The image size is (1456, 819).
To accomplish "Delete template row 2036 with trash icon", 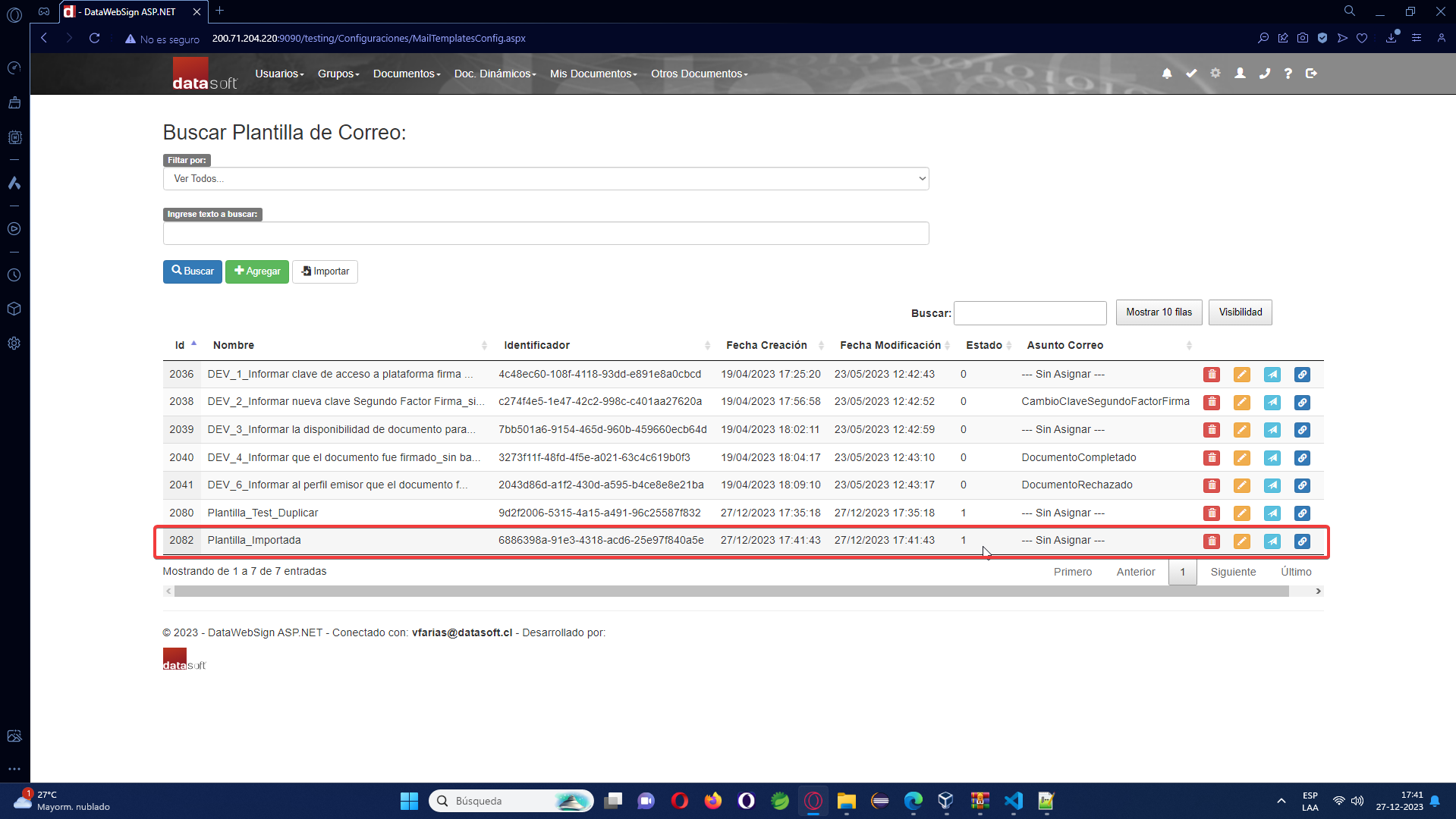I will 1212,375.
